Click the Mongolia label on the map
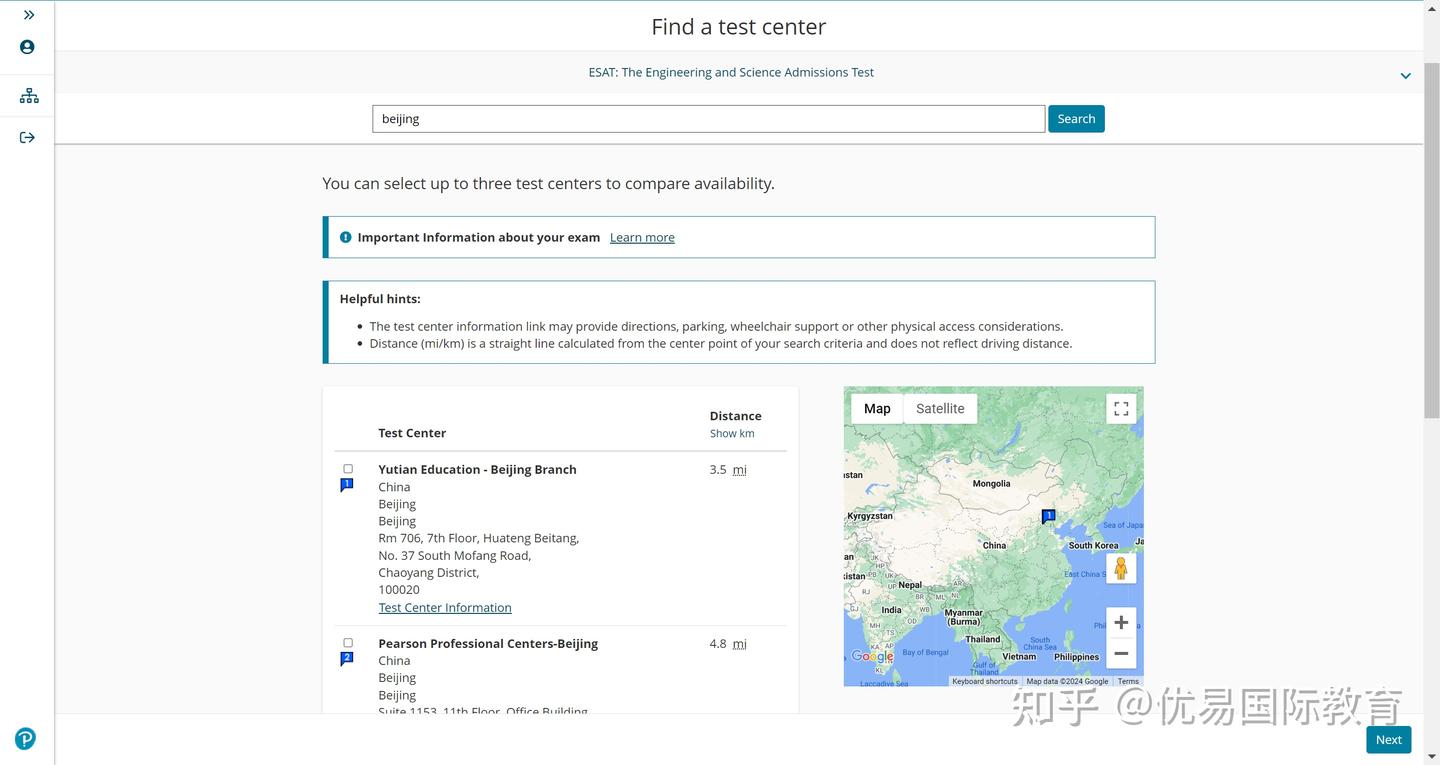Screen dimensions: 1440x765 pos(991,483)
